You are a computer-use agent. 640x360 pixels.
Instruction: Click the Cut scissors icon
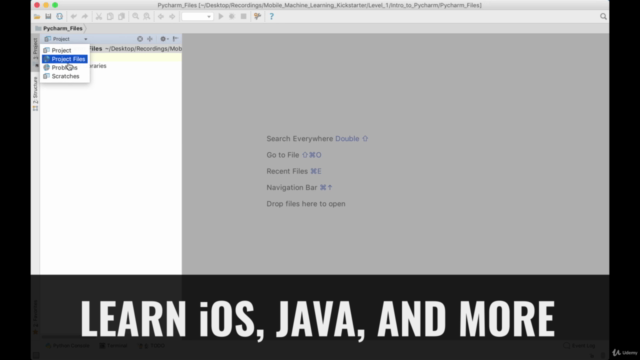point(99,16)
